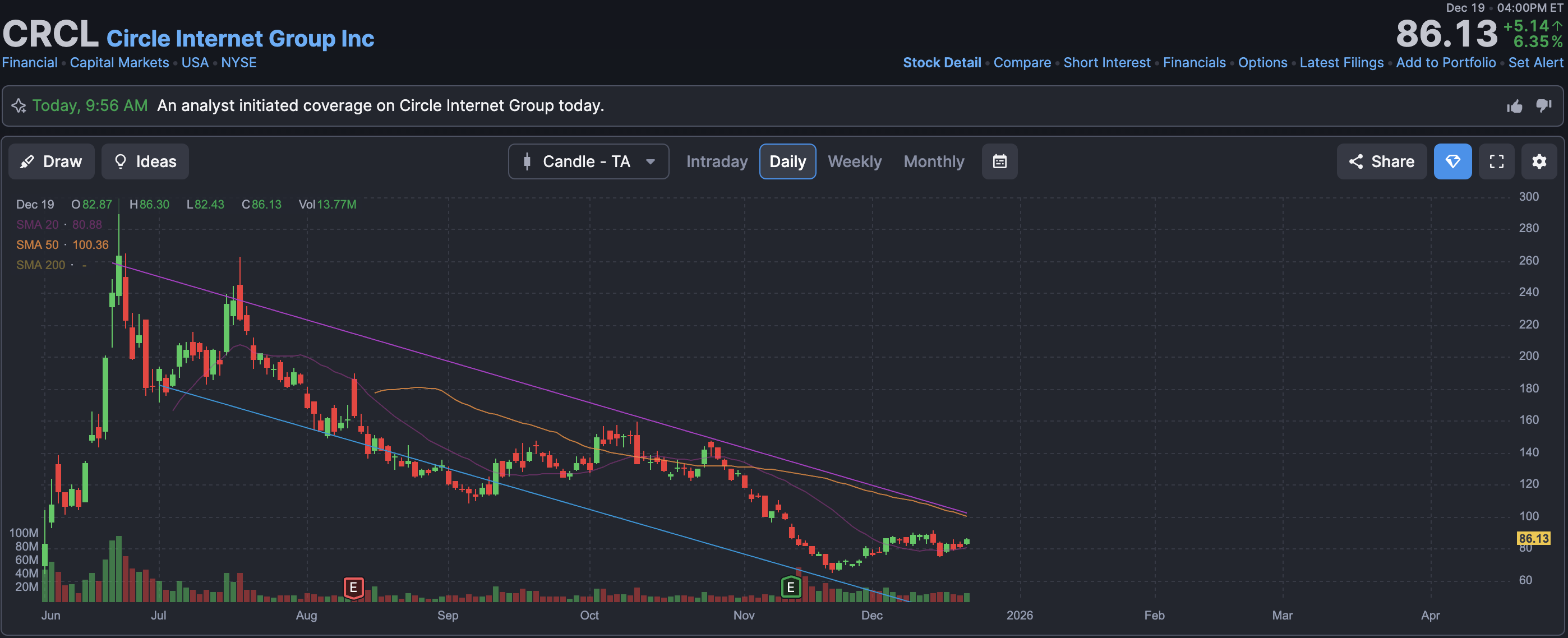Enter fullscreen chart mode
The image size is (1568, 638).
click(1496, 161)
